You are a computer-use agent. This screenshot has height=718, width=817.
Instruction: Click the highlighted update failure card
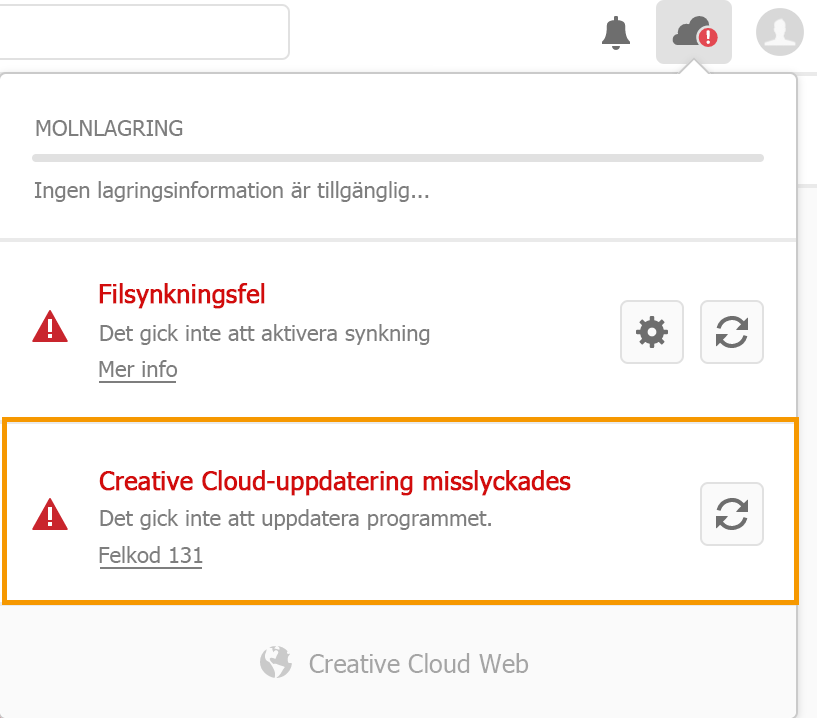click(400, 512)
